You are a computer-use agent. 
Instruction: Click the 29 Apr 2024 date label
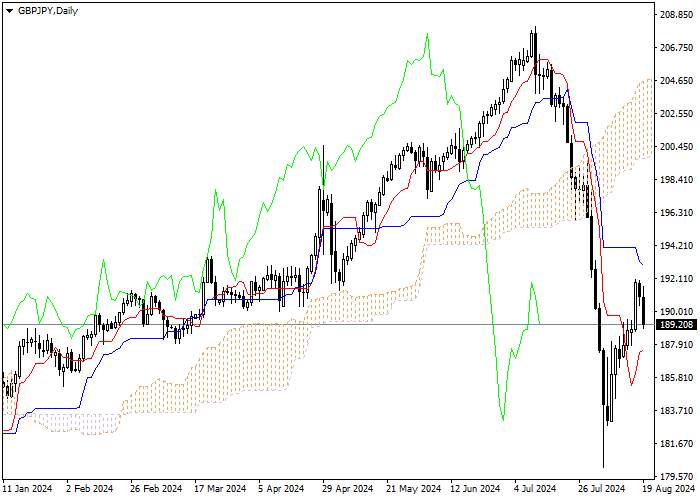click(348, 488)
